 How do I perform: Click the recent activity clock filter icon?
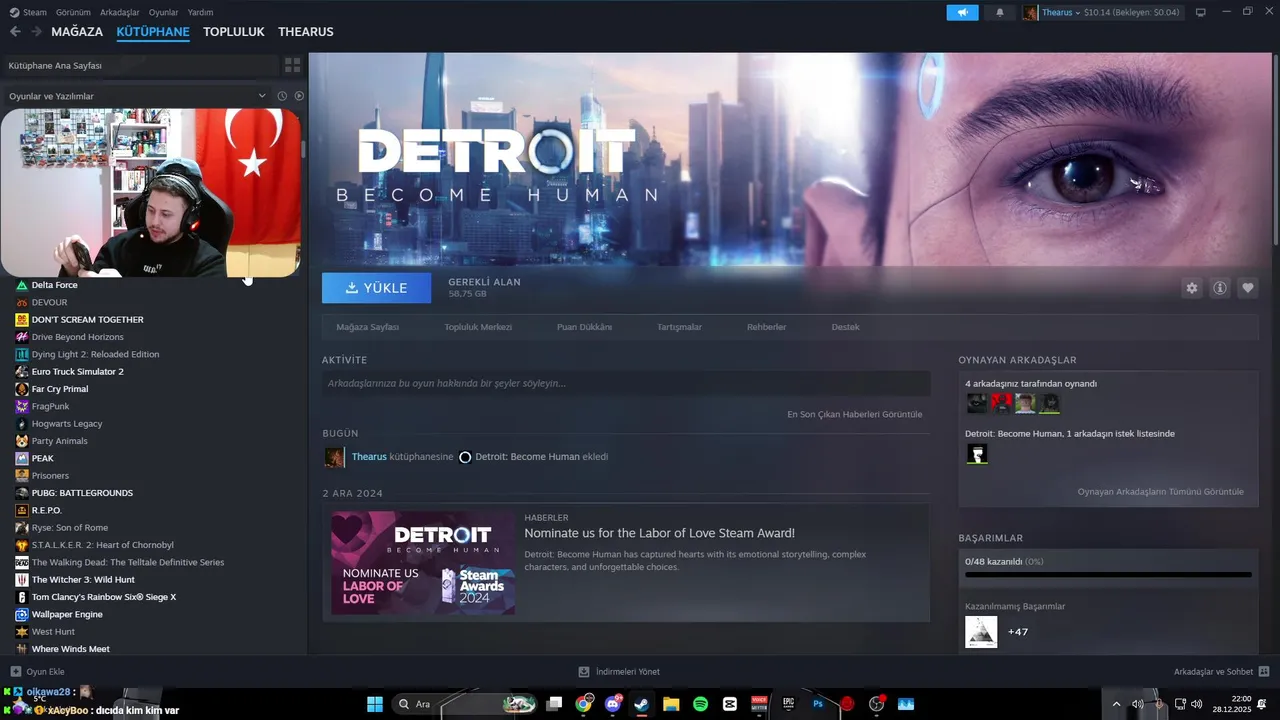click(282, 96)
